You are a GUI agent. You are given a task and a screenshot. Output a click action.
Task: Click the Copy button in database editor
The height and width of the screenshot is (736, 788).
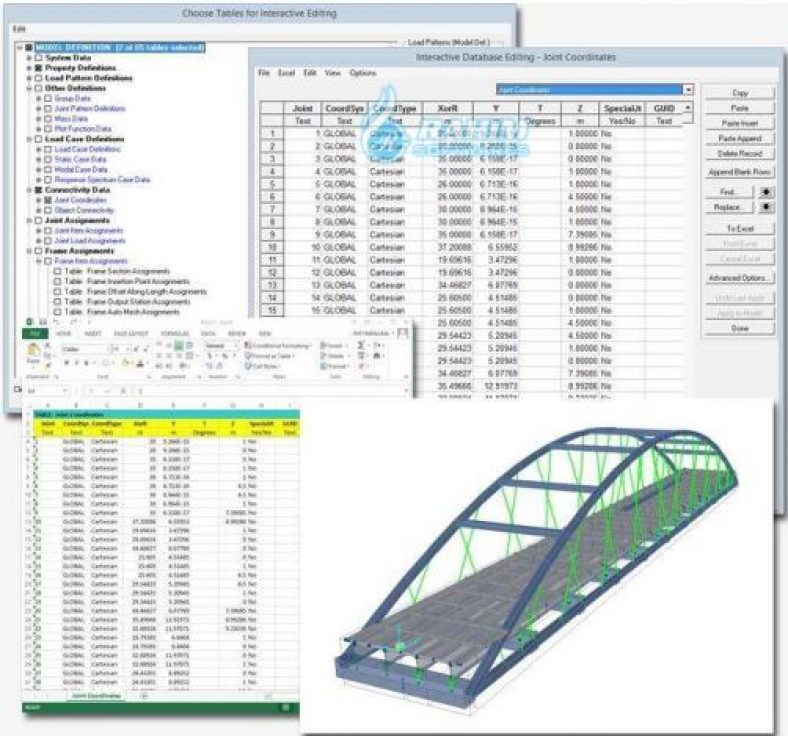pyautogui.click(x=740, y=93)
